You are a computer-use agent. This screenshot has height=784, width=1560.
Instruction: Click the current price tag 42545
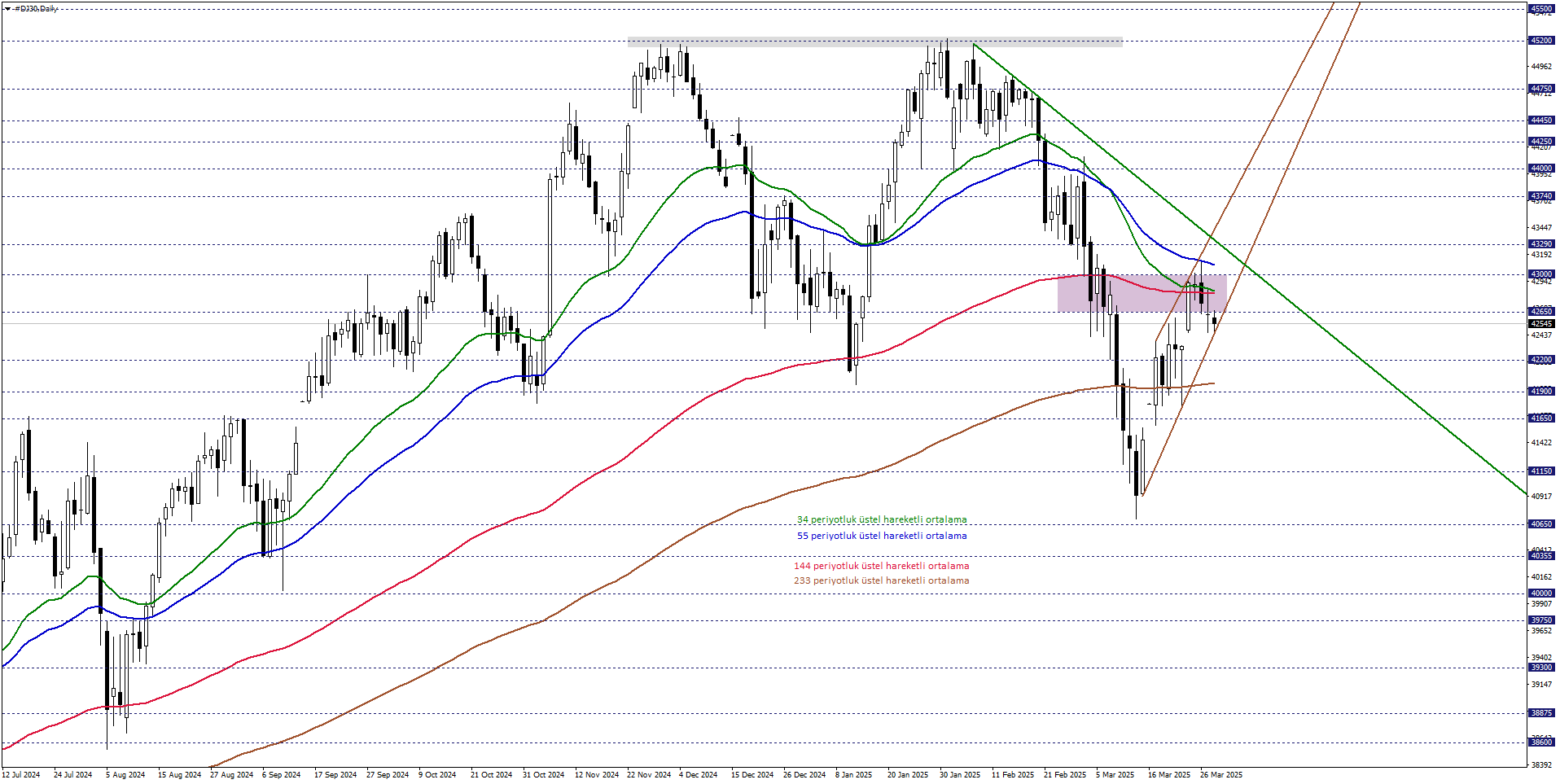[x=1541, y=324]
